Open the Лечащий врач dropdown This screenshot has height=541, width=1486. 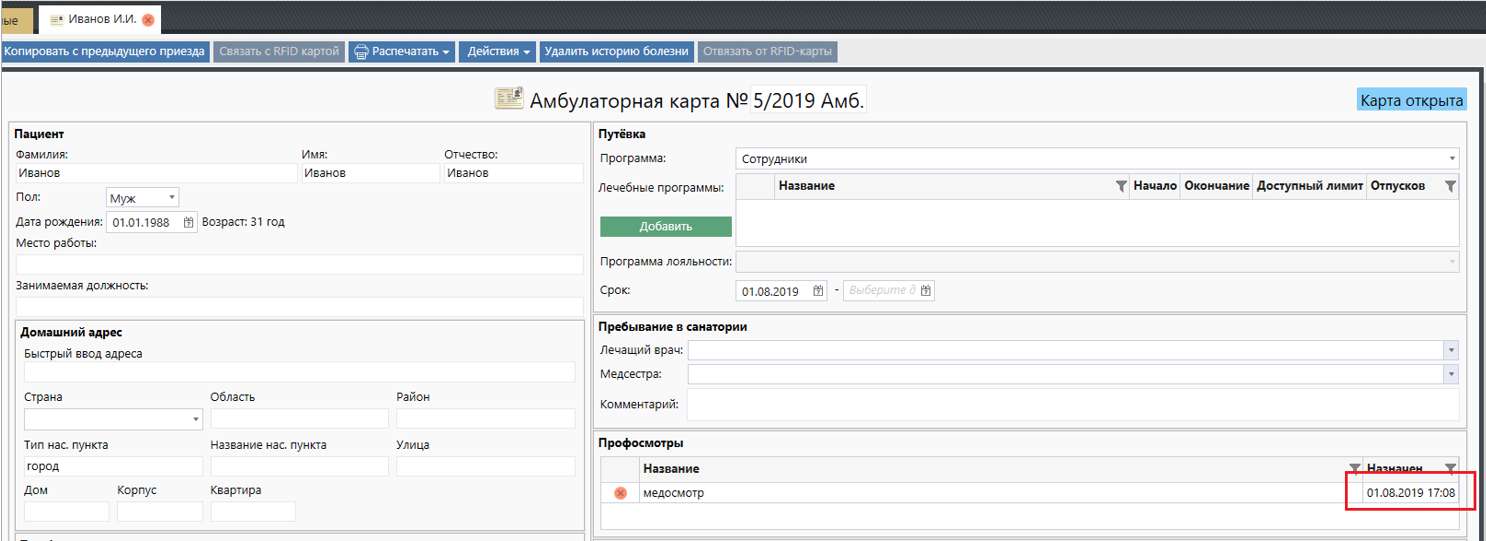(x=1450, y=350)
